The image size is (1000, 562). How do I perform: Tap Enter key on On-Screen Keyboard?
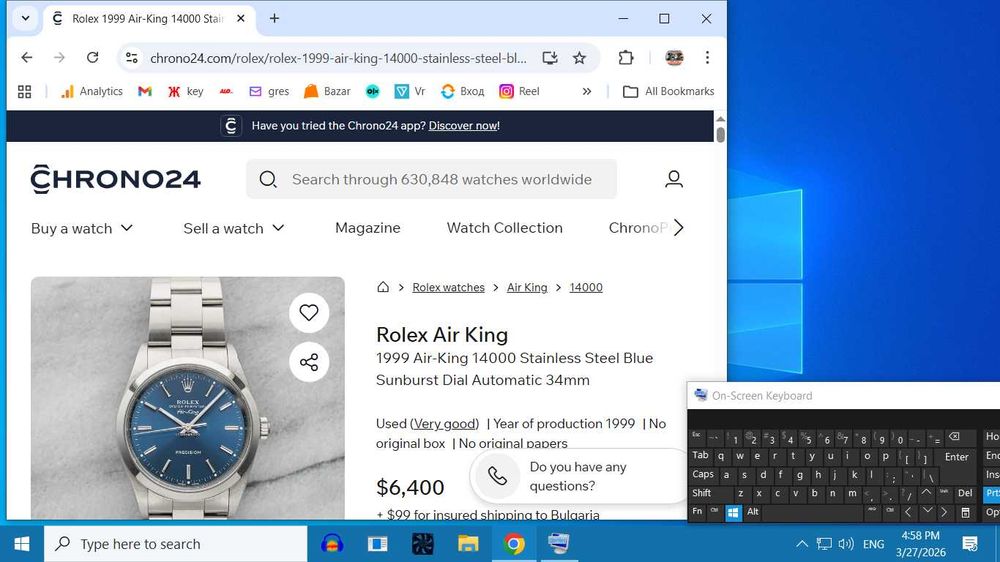coord(956,457)
